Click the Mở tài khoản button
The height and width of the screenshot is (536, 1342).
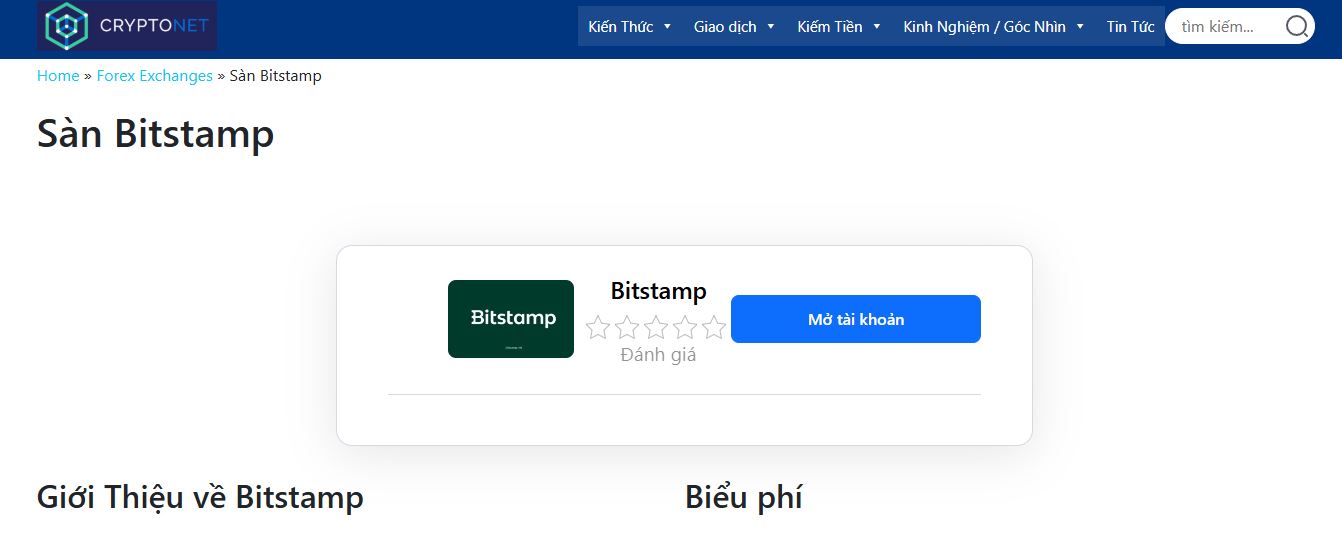coord(856,319)
